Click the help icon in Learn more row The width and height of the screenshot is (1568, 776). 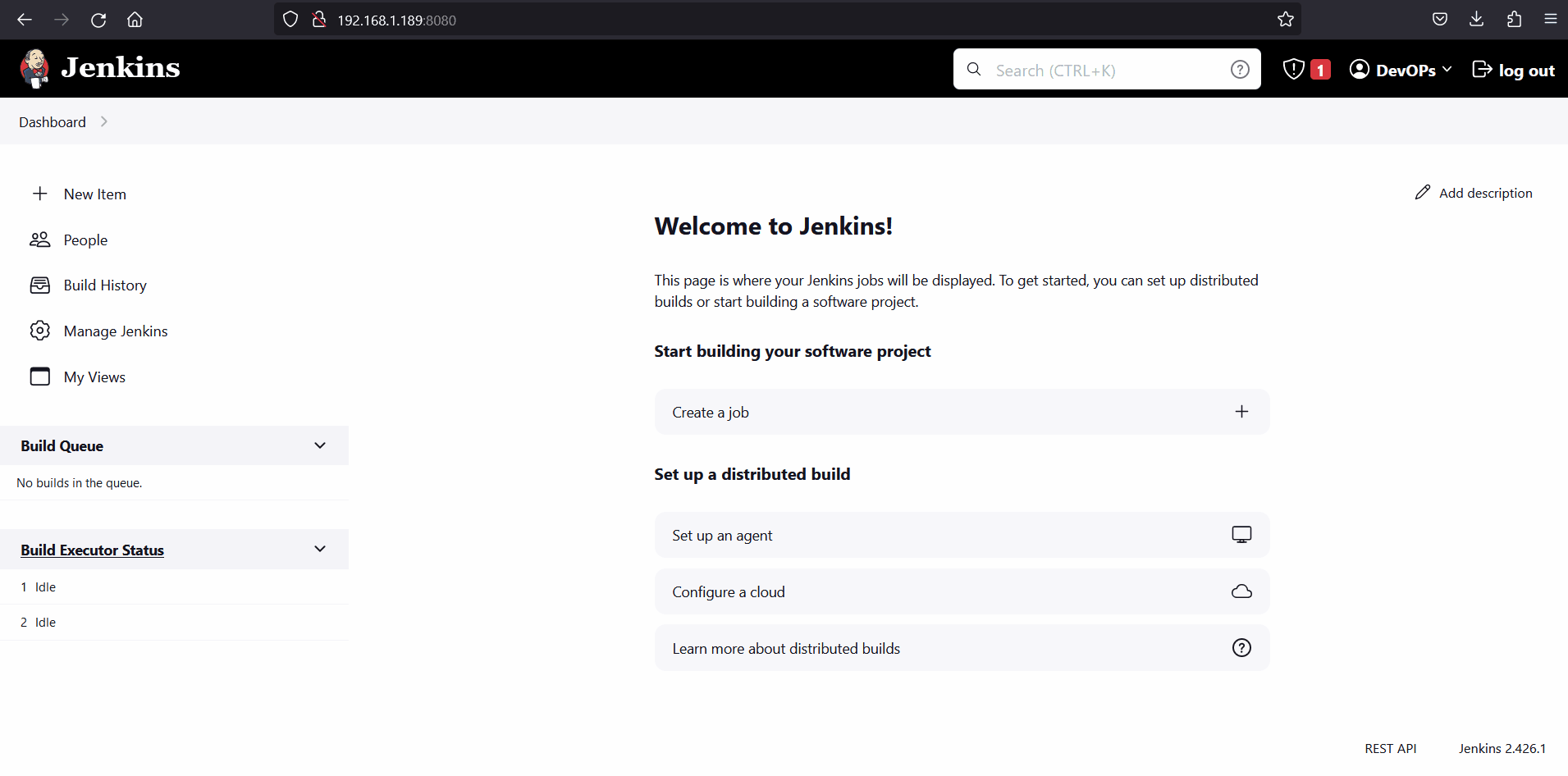pyautogui.click(x=1241, y=648)
